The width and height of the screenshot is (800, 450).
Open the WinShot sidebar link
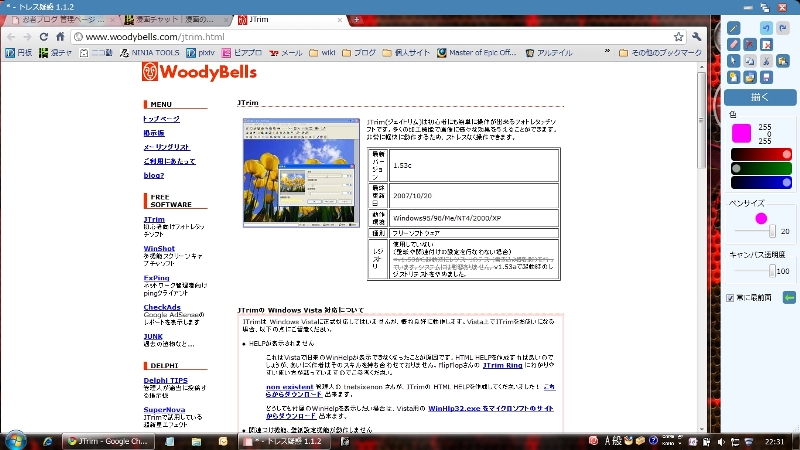coord(159,248)
